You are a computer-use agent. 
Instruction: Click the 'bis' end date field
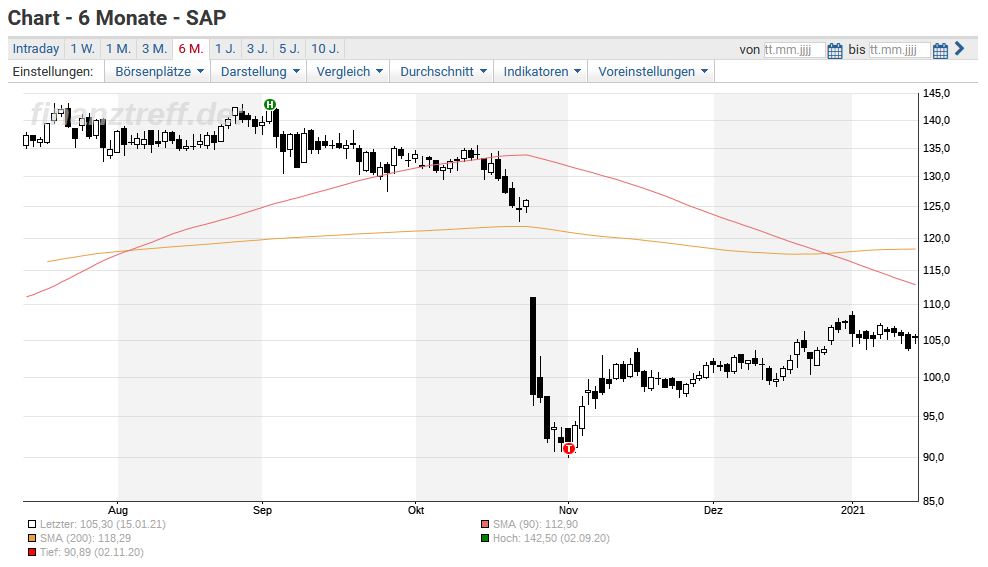pyautogui.click(x=899, y=50)
